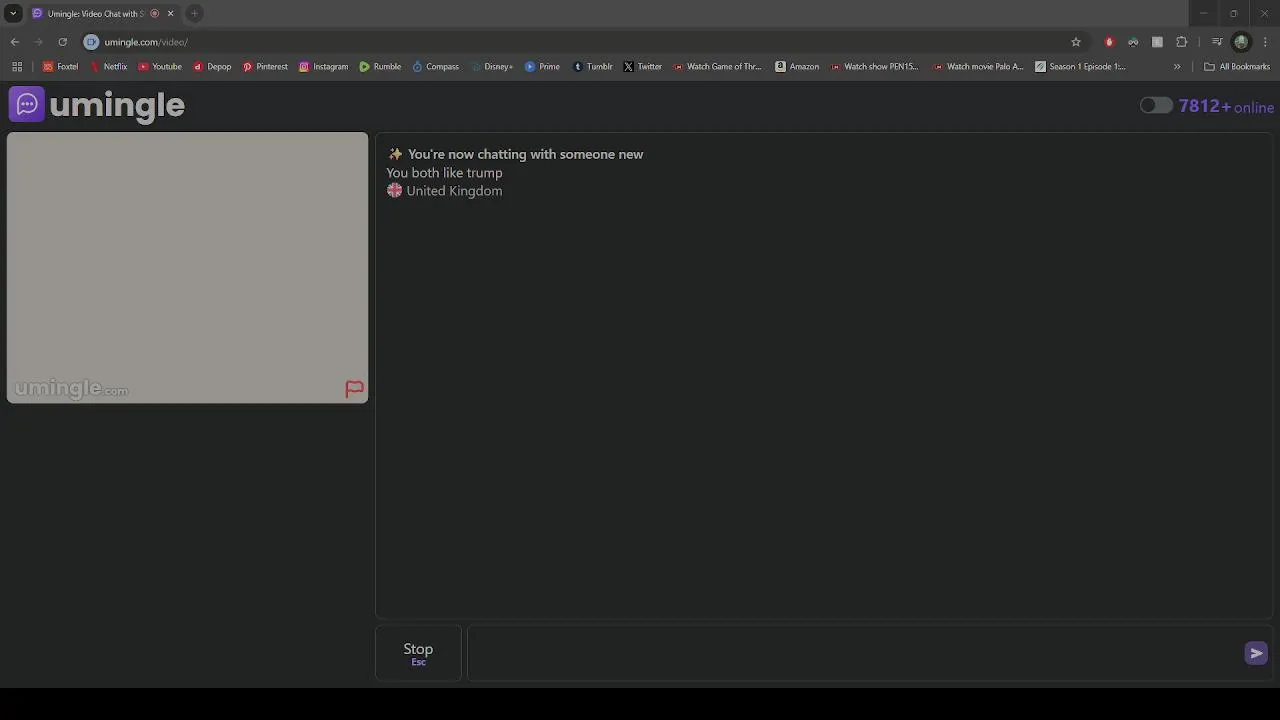Open the Youtube bookmark
This screenshot has height=720, width=1280.
point(160,67)
